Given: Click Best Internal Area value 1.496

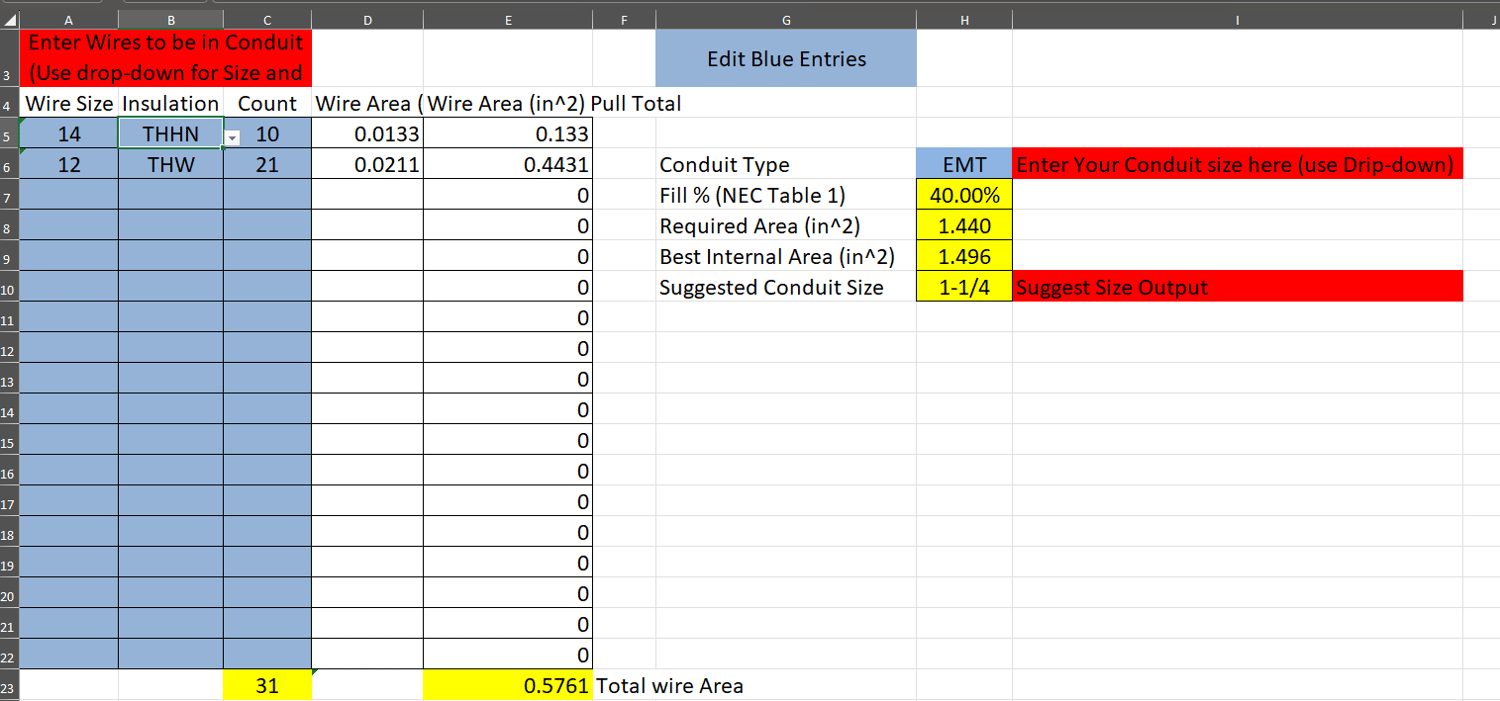Looking at the screenshot, I should tap(964, 256).
